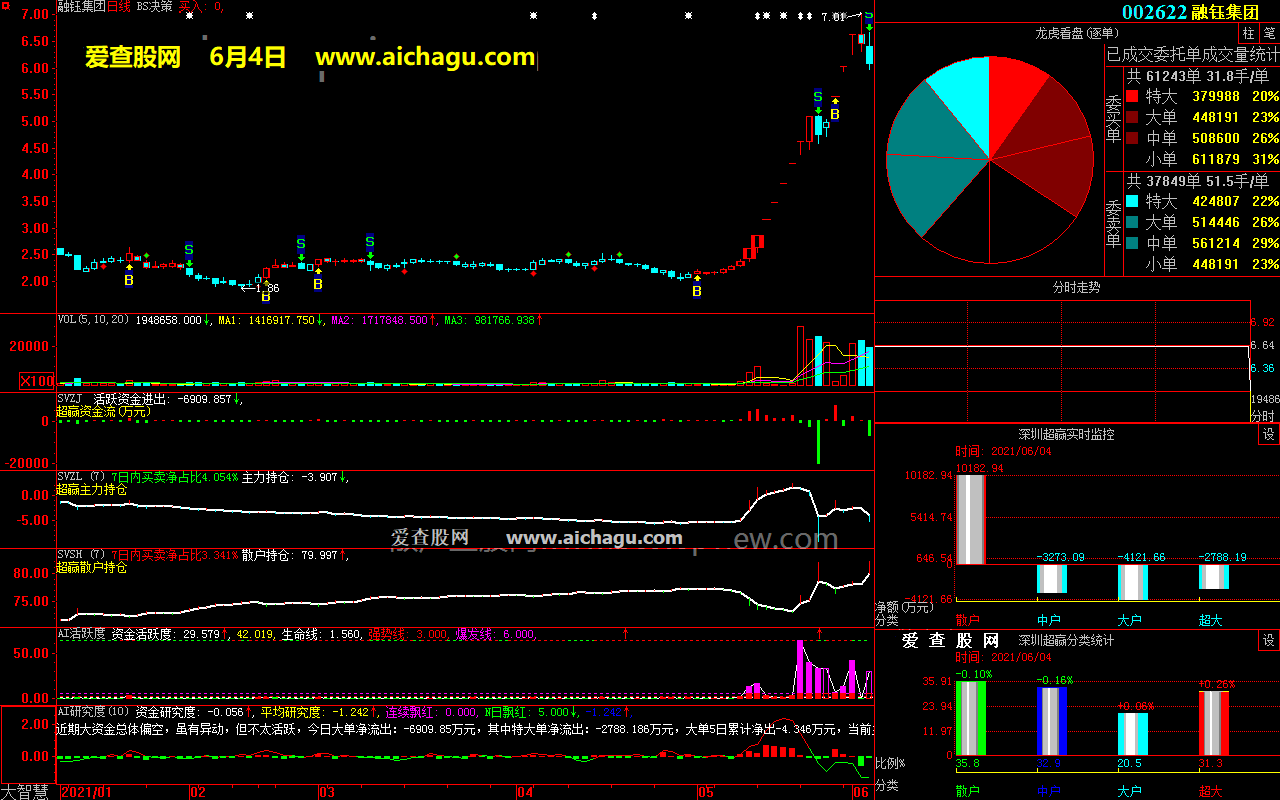Click the 分时走势 panel title
Screen dimensions: 1280x800
[1076, 287]
